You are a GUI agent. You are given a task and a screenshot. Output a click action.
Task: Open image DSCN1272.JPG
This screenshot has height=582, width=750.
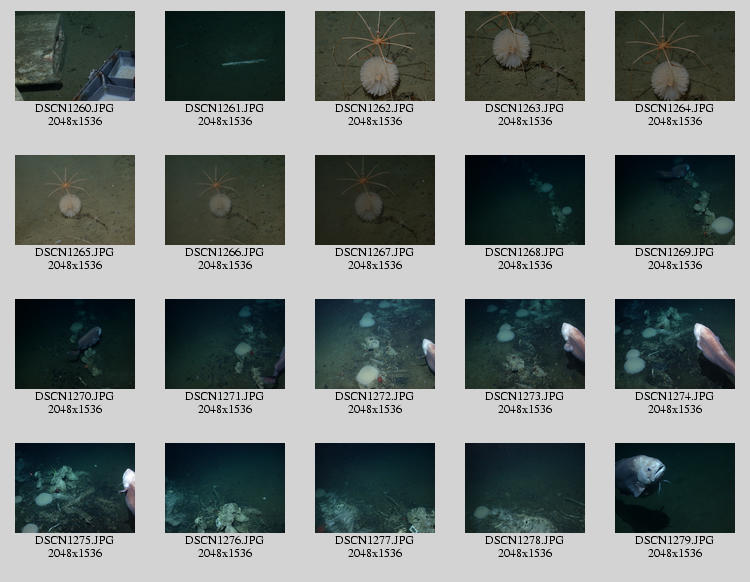tap(375, 344)
